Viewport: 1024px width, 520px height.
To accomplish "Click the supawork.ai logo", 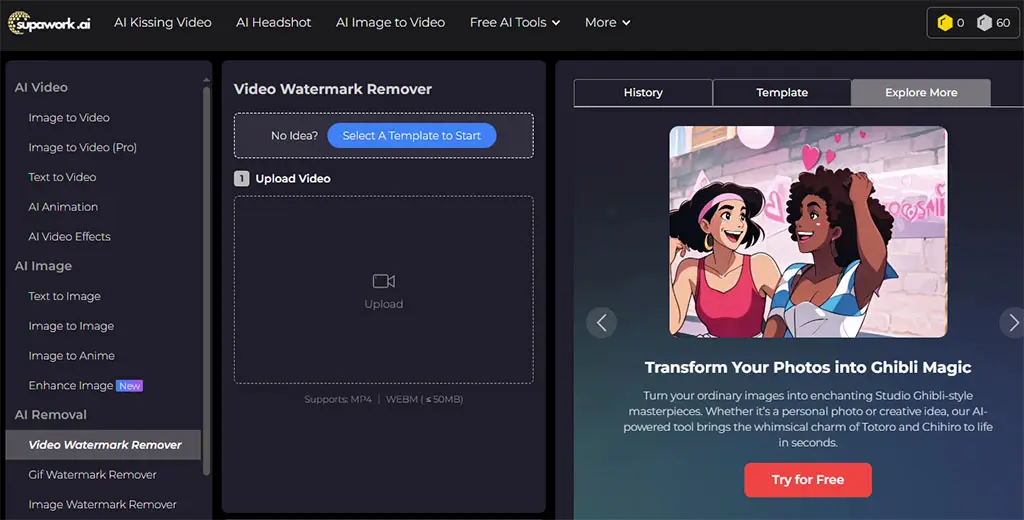I will click(49, 23).
